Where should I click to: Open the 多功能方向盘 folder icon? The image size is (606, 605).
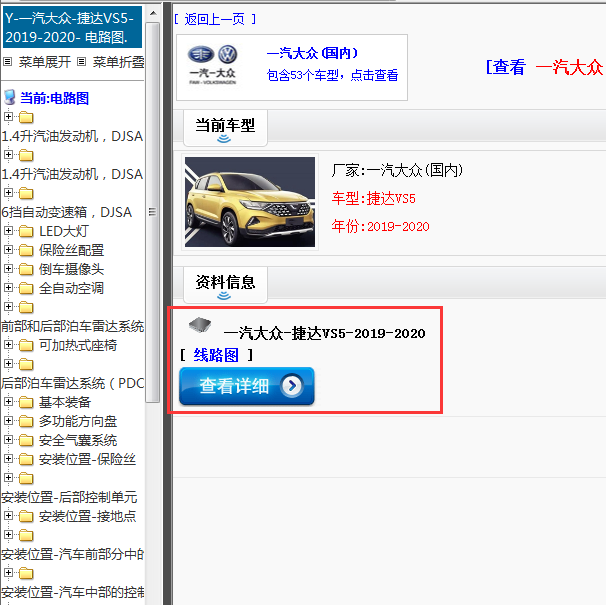click(26, 421)
